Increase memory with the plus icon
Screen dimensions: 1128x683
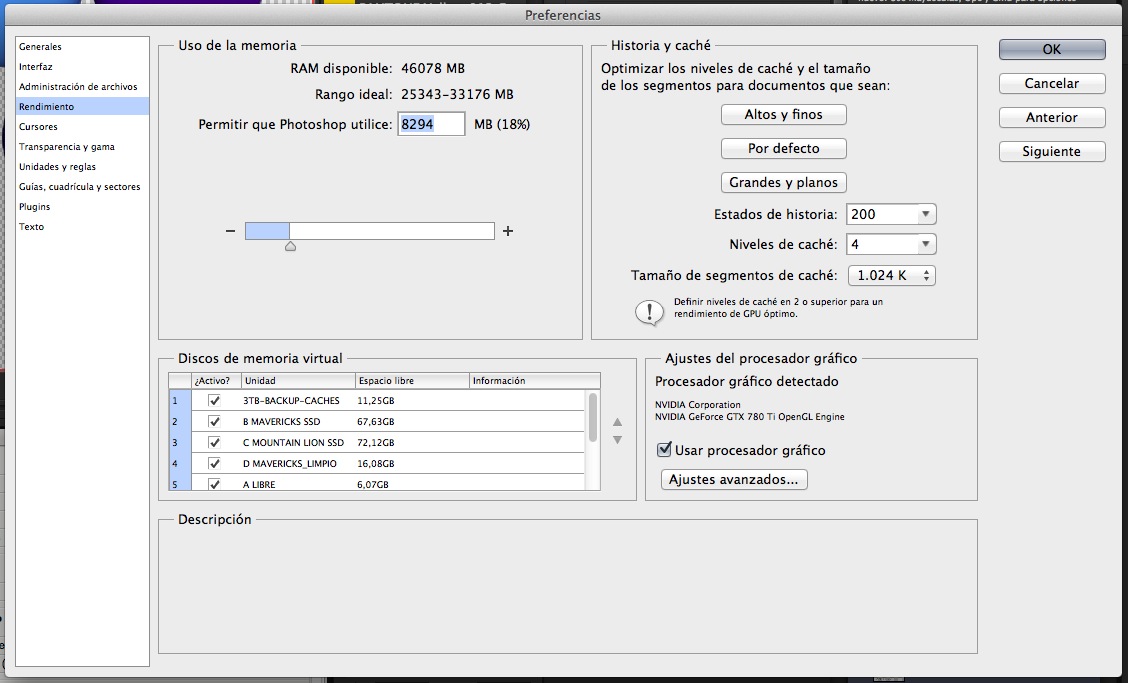pyautogui.click(x=508, y=231)
